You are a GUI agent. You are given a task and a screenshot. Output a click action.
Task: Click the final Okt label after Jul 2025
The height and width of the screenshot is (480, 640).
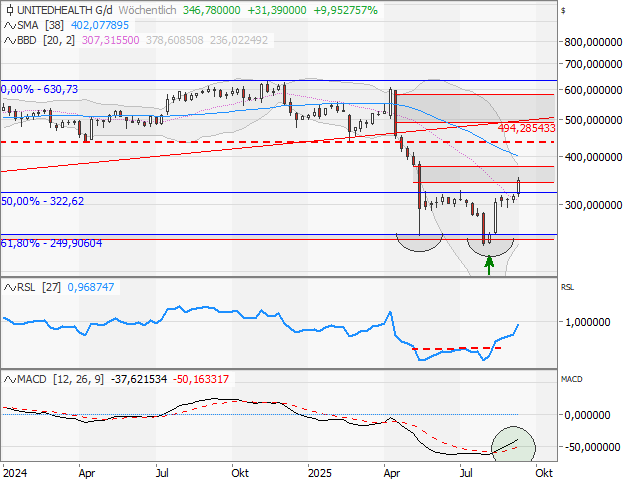tap(544, 473)
